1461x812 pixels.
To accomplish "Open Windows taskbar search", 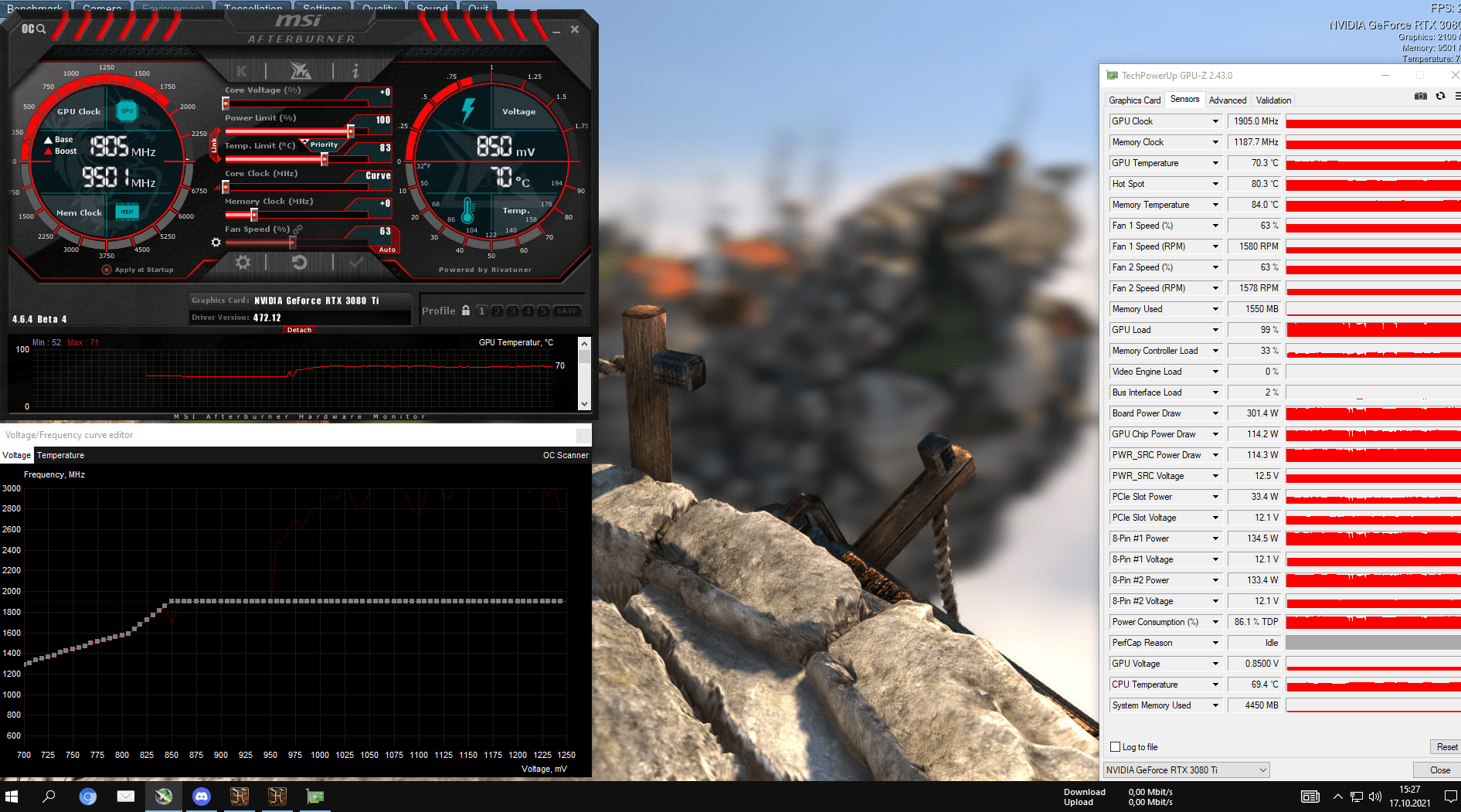I will (49, 796).
